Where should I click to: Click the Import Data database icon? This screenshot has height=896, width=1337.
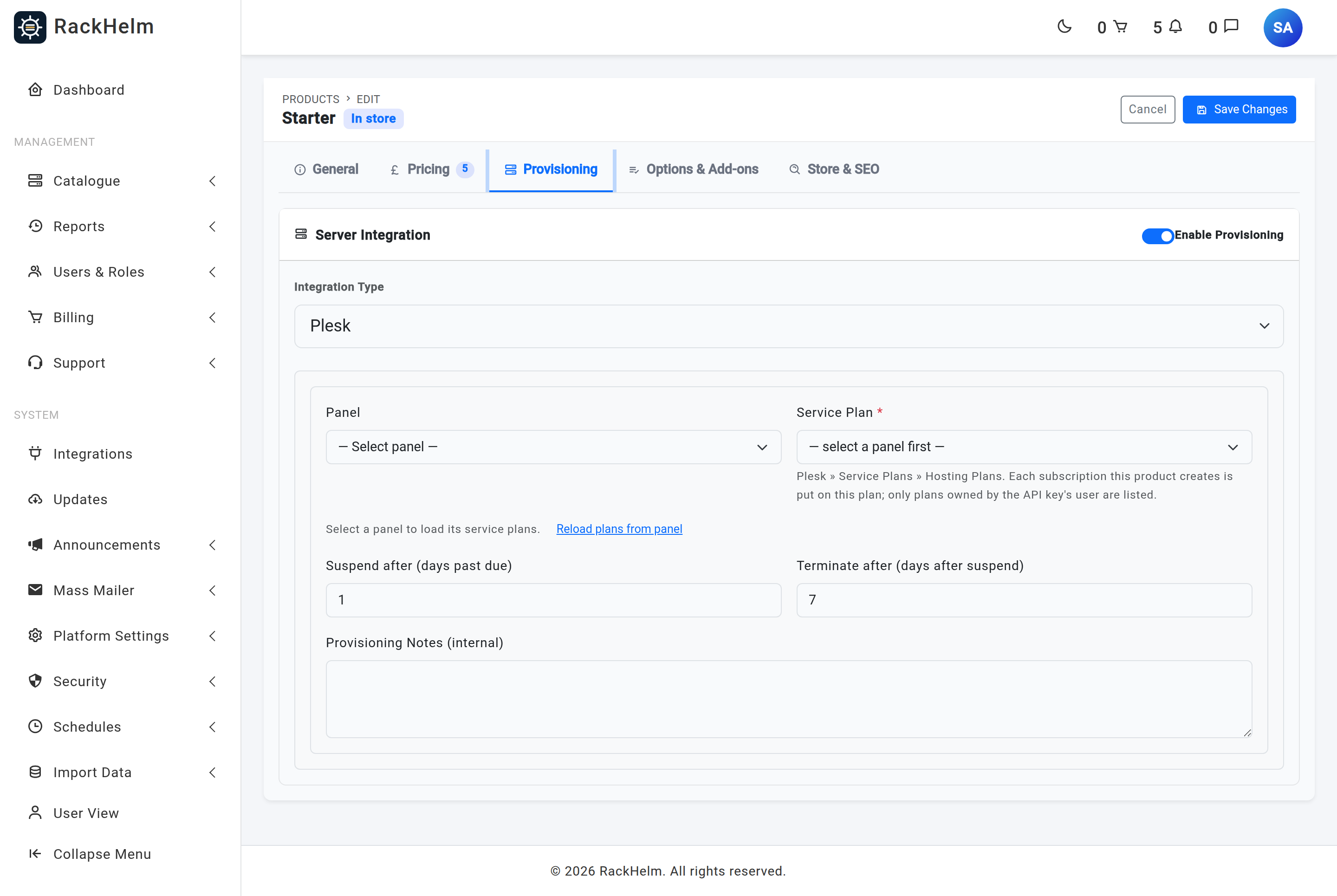pyautogui.click(x=35, y=772)
